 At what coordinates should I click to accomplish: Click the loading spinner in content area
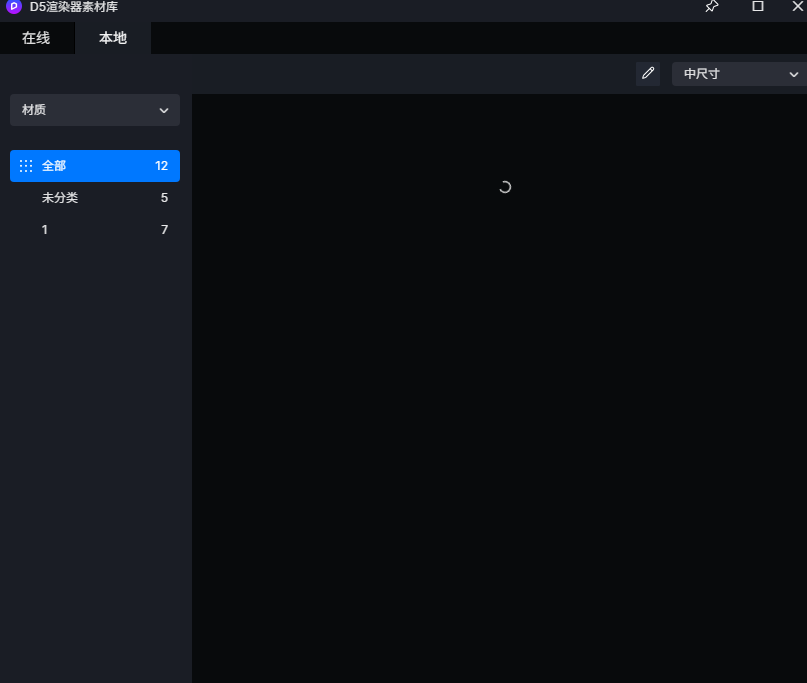(x=505, y=187)
